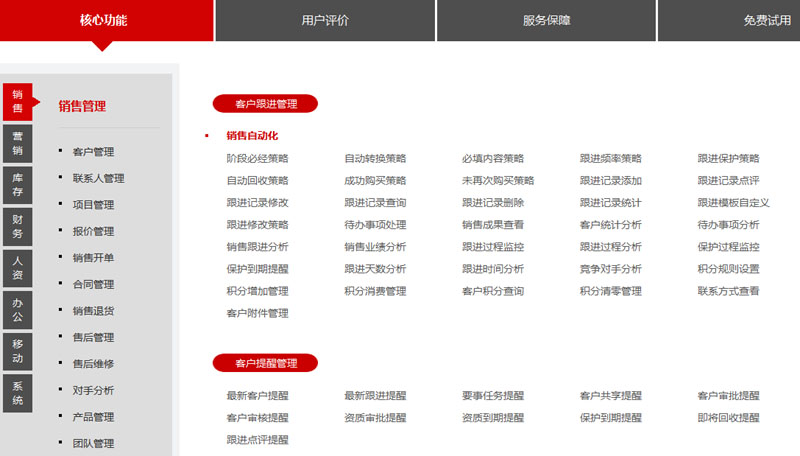
Task: Open the 办公 sidebar category
Action: coord(18,309)
